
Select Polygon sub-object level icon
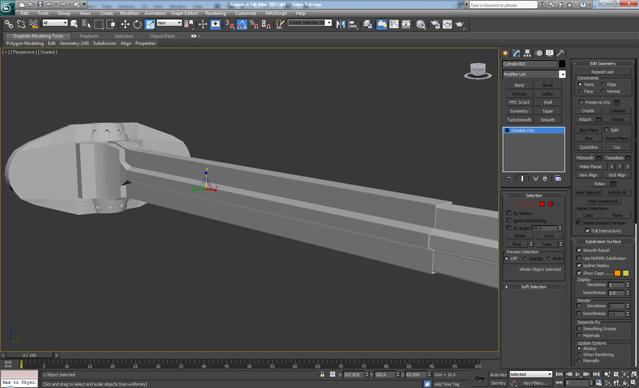(542, 204)
